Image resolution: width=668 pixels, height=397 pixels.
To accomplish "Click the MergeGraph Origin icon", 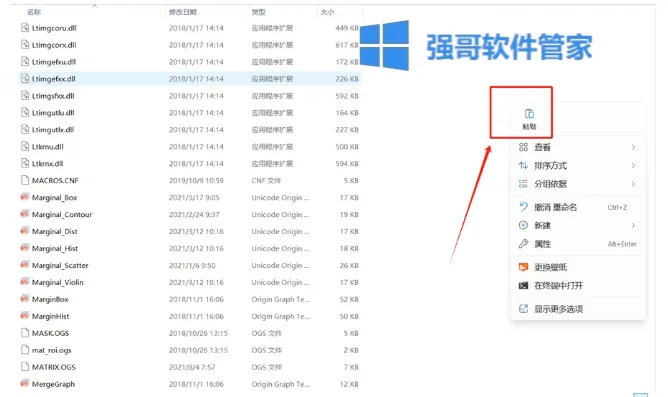I will (x=25, y=383).
